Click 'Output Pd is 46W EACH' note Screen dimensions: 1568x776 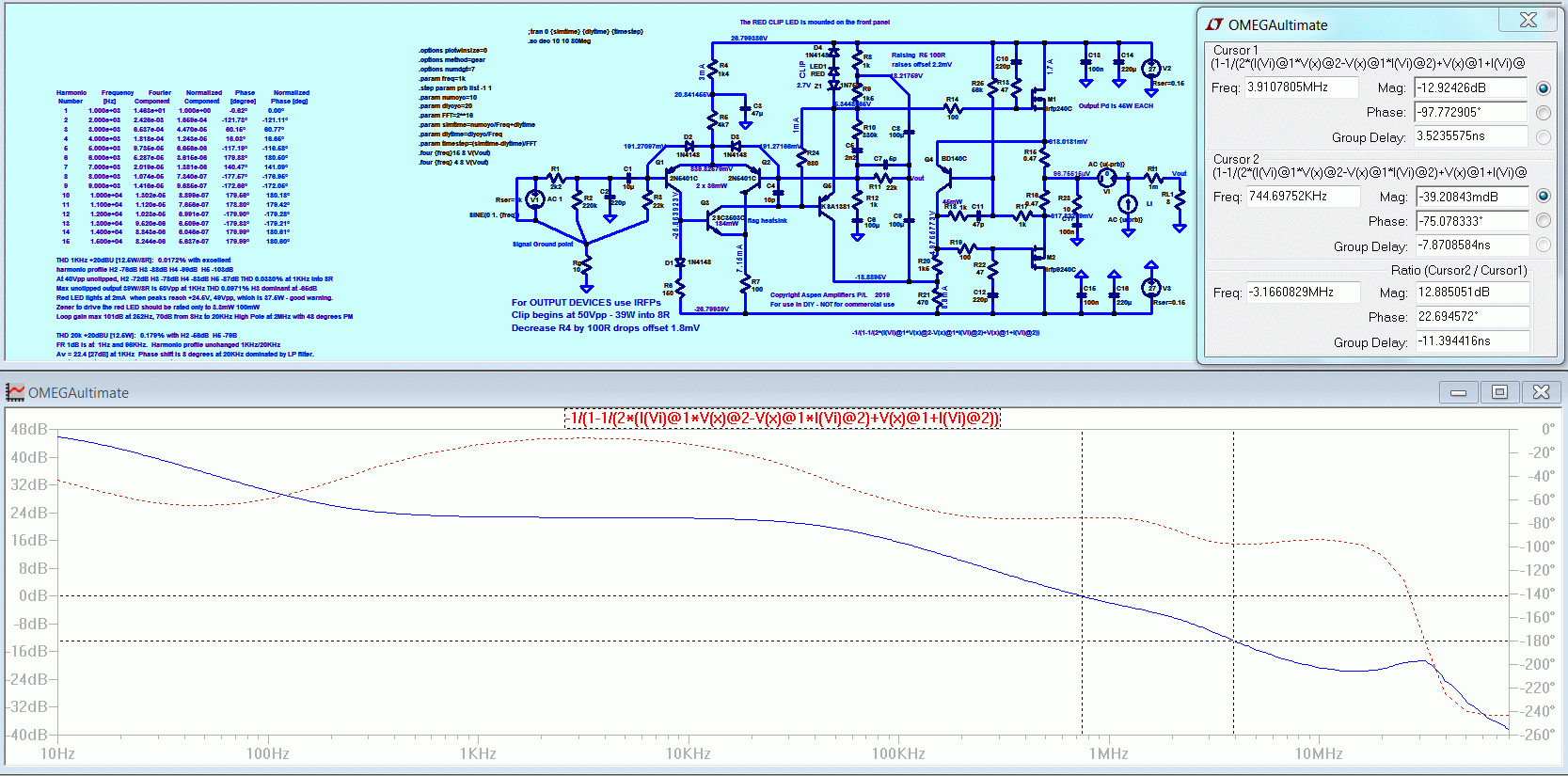(1116, 106)
